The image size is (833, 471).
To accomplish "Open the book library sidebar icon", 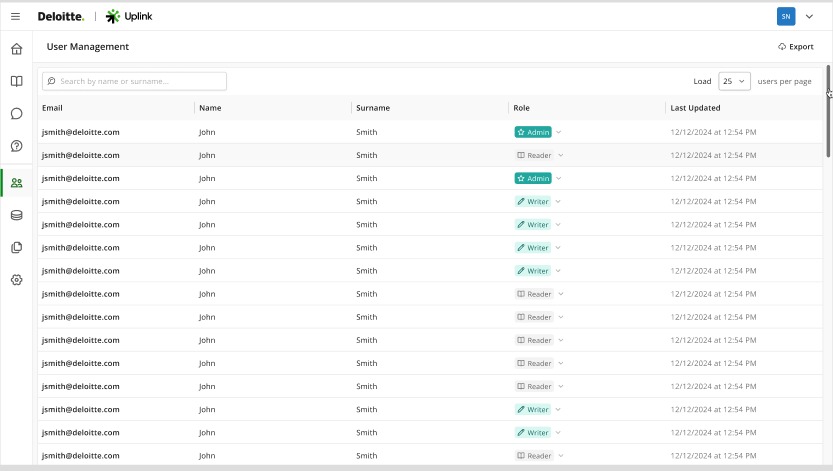I will pyautogui.click(x=16, y=81).
